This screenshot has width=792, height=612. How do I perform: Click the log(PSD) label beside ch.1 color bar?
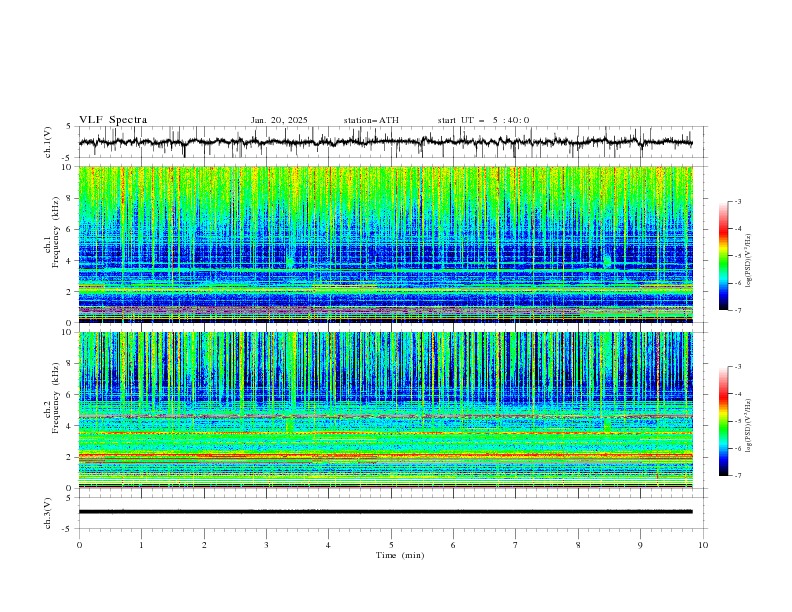pyautogui.click(x=749, y=261)
